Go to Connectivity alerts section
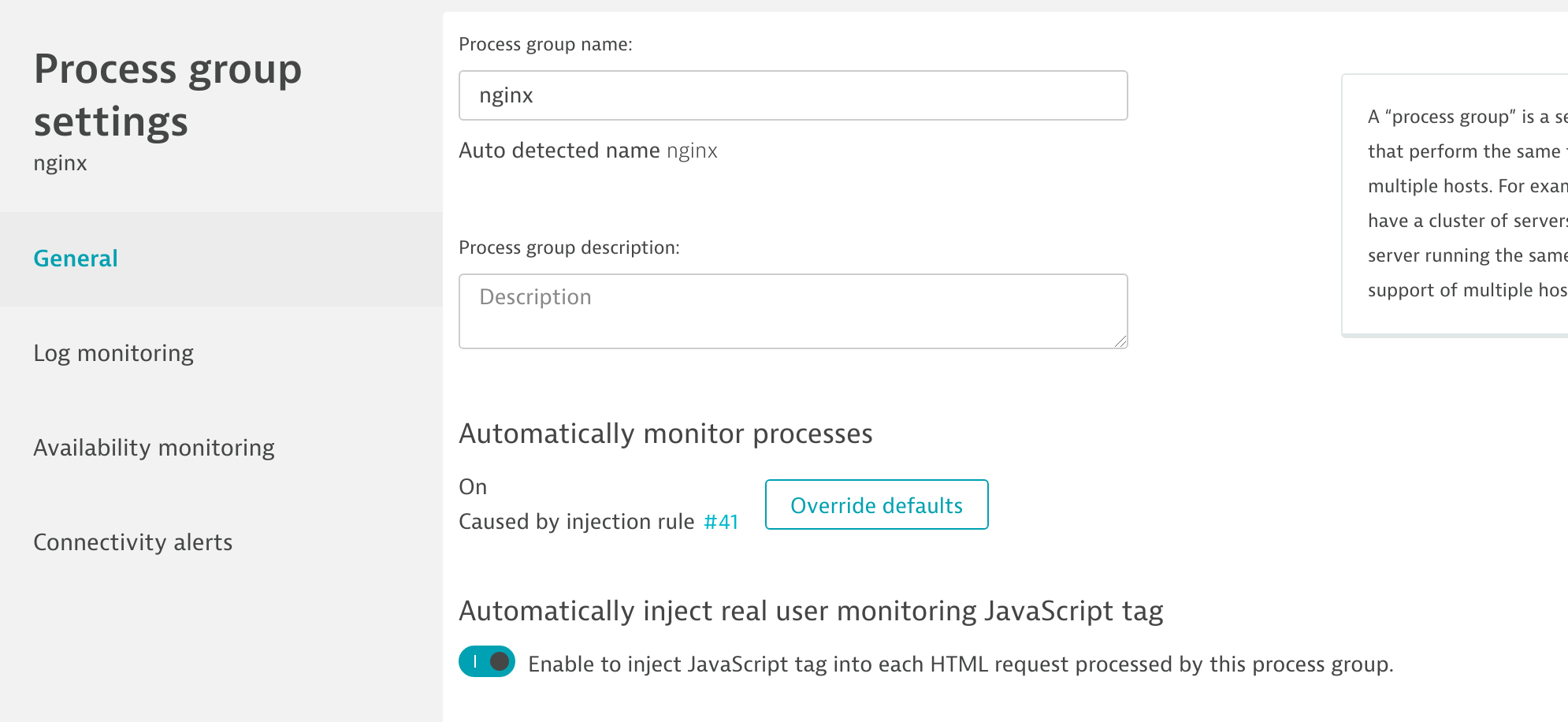The height and width of the screenshot is (722, 1568). (x=132, y=542)
